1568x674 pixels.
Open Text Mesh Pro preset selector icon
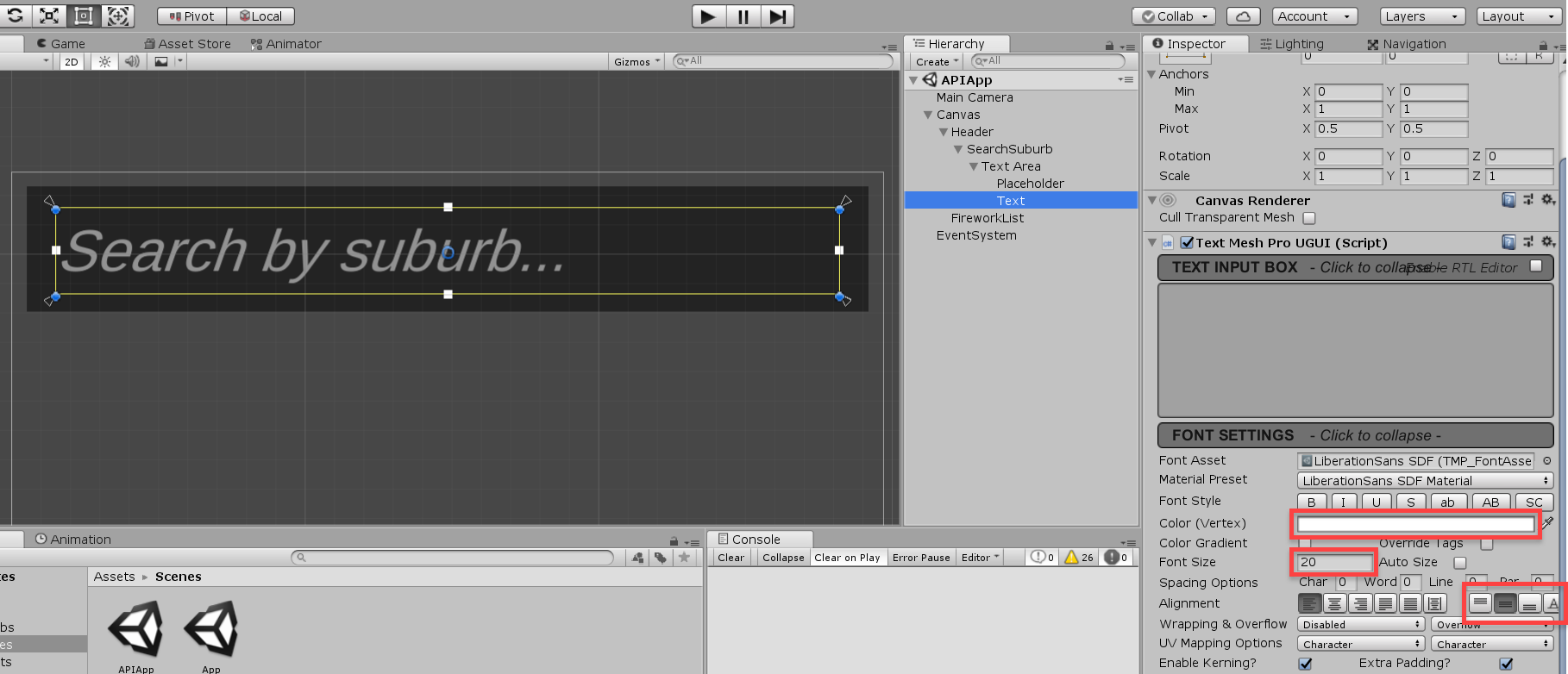1528,242
